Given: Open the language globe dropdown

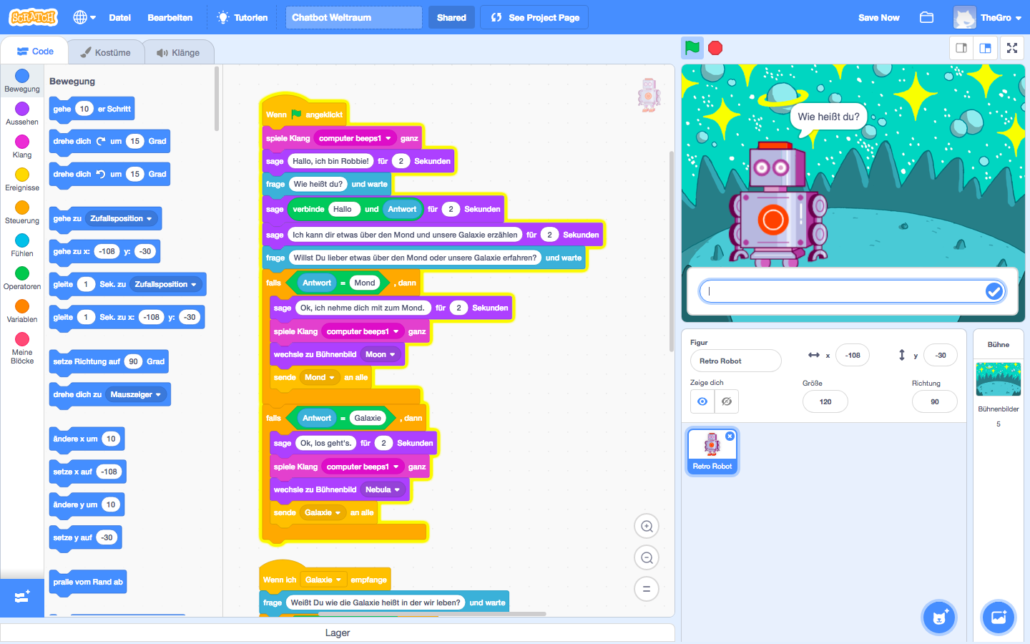Looking at the screenshot, I should click(x=85, y=18).
